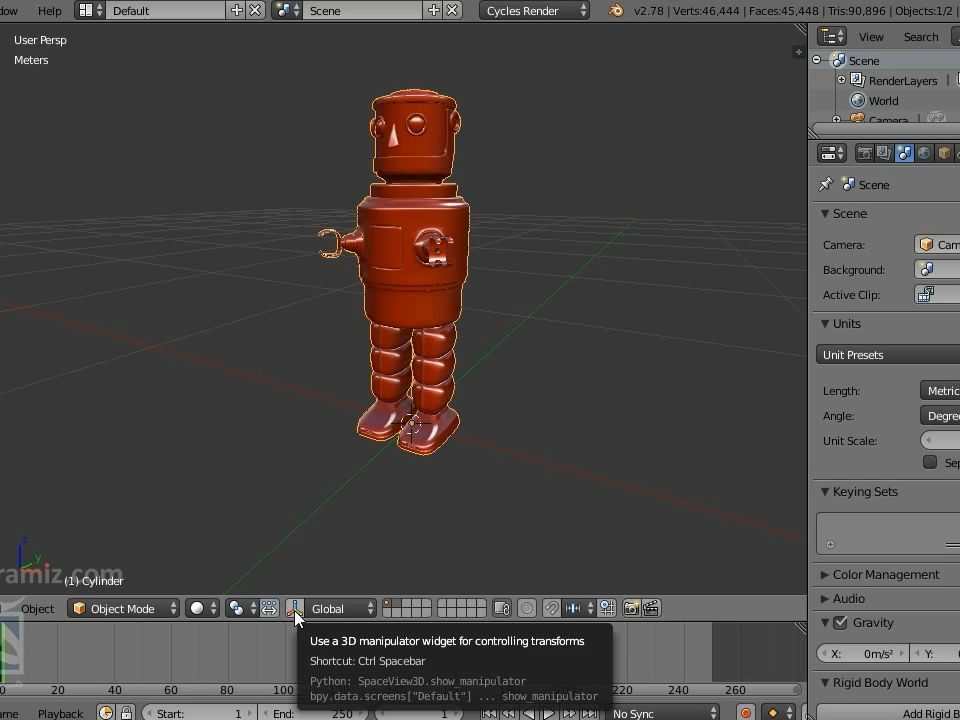Open the Object Mode dropdown
The image size is (960, 720).
[123, 609]
